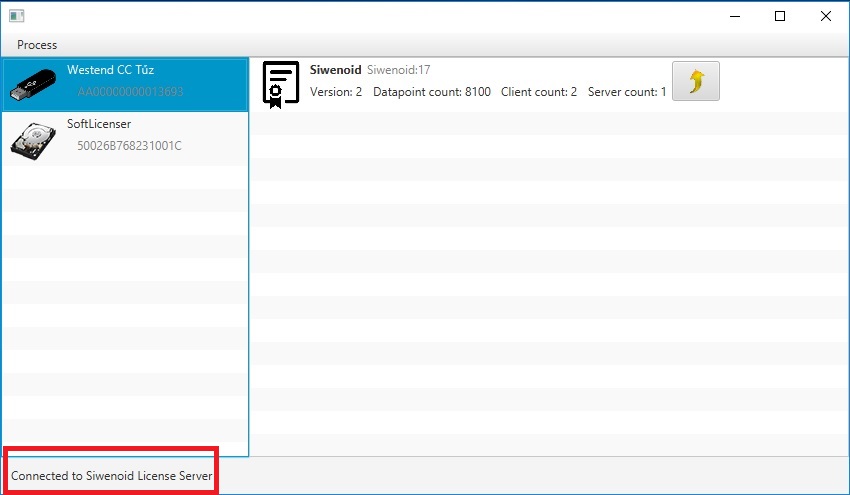This screenshot has height=495, width=850.
Task: Click the Server count: 1 text
Action: pos(627,92)
